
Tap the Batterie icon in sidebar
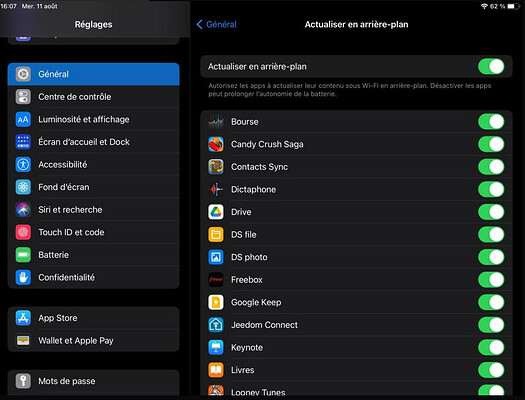[x=23, y=255]
